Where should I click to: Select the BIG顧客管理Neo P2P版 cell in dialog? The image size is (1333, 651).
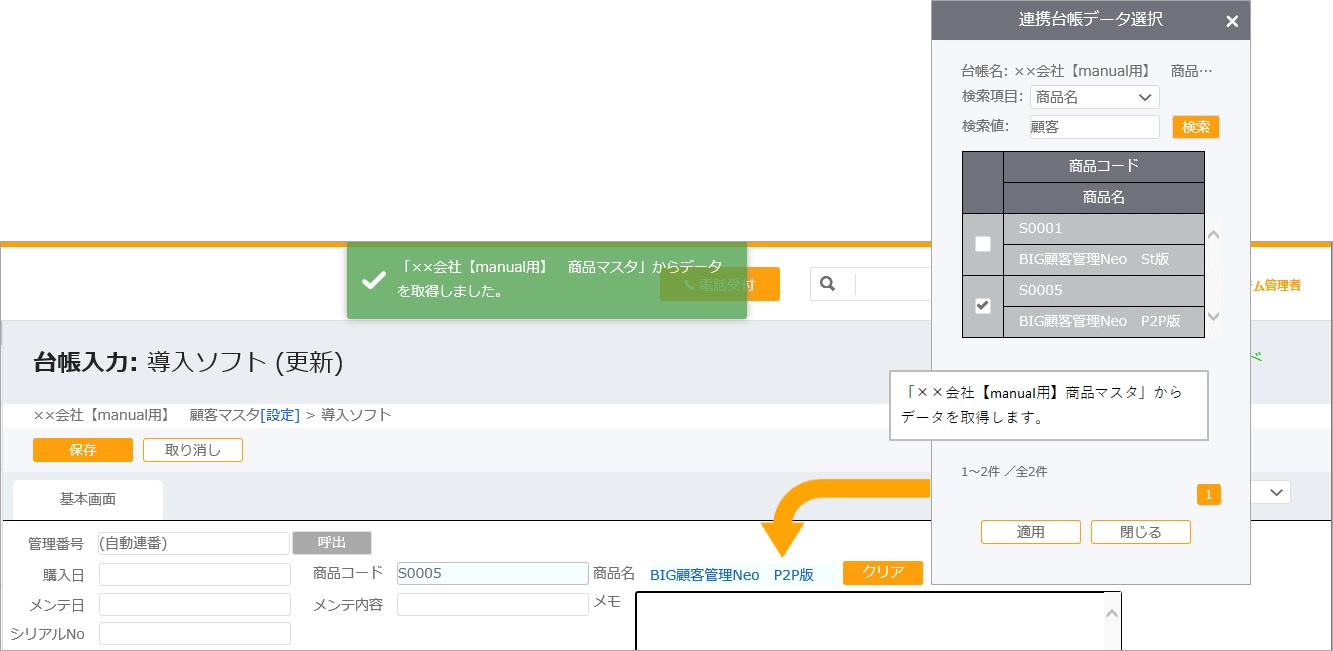(x=1104, y=321)
